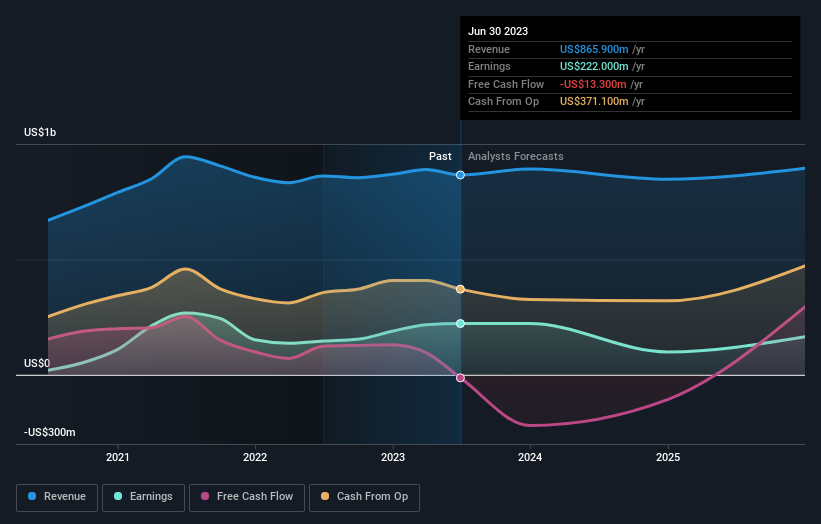Click the 2024 x-axis label

pyautogui.click(x=530, y=457)
